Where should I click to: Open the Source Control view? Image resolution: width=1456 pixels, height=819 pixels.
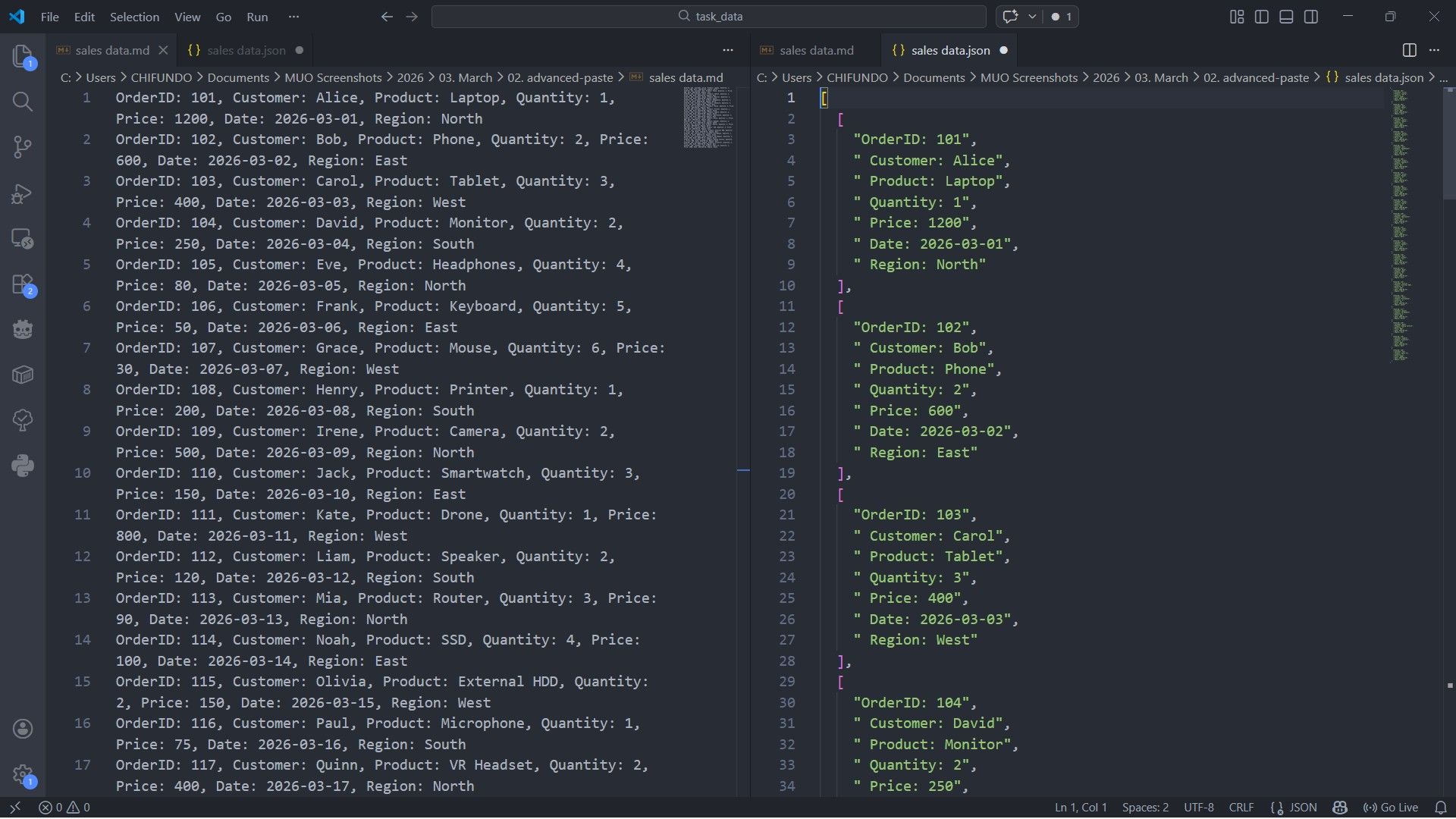23,147
